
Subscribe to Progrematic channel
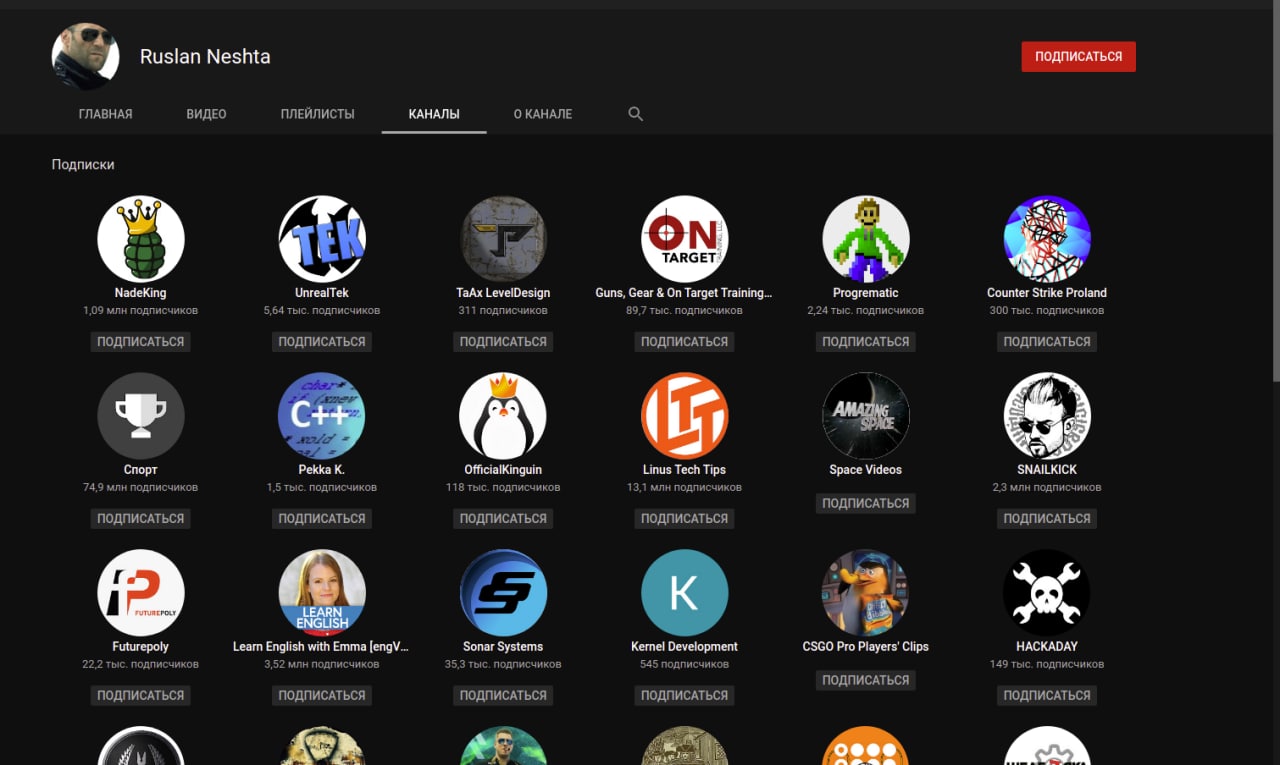click(x=866, y=341)
